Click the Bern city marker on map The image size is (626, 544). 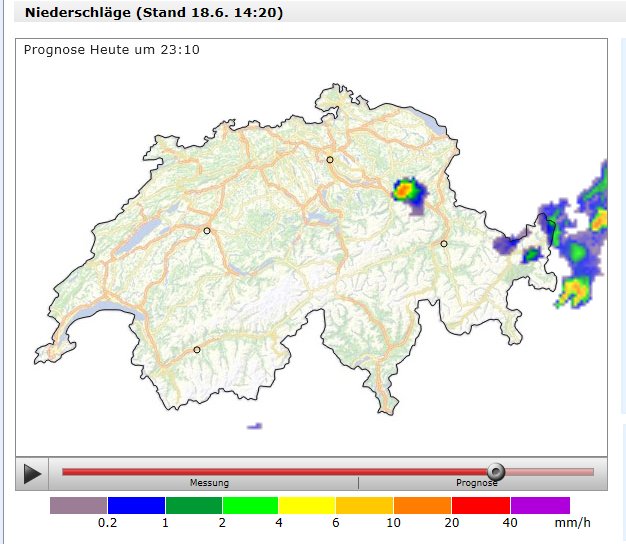click(x=207, y=231)
